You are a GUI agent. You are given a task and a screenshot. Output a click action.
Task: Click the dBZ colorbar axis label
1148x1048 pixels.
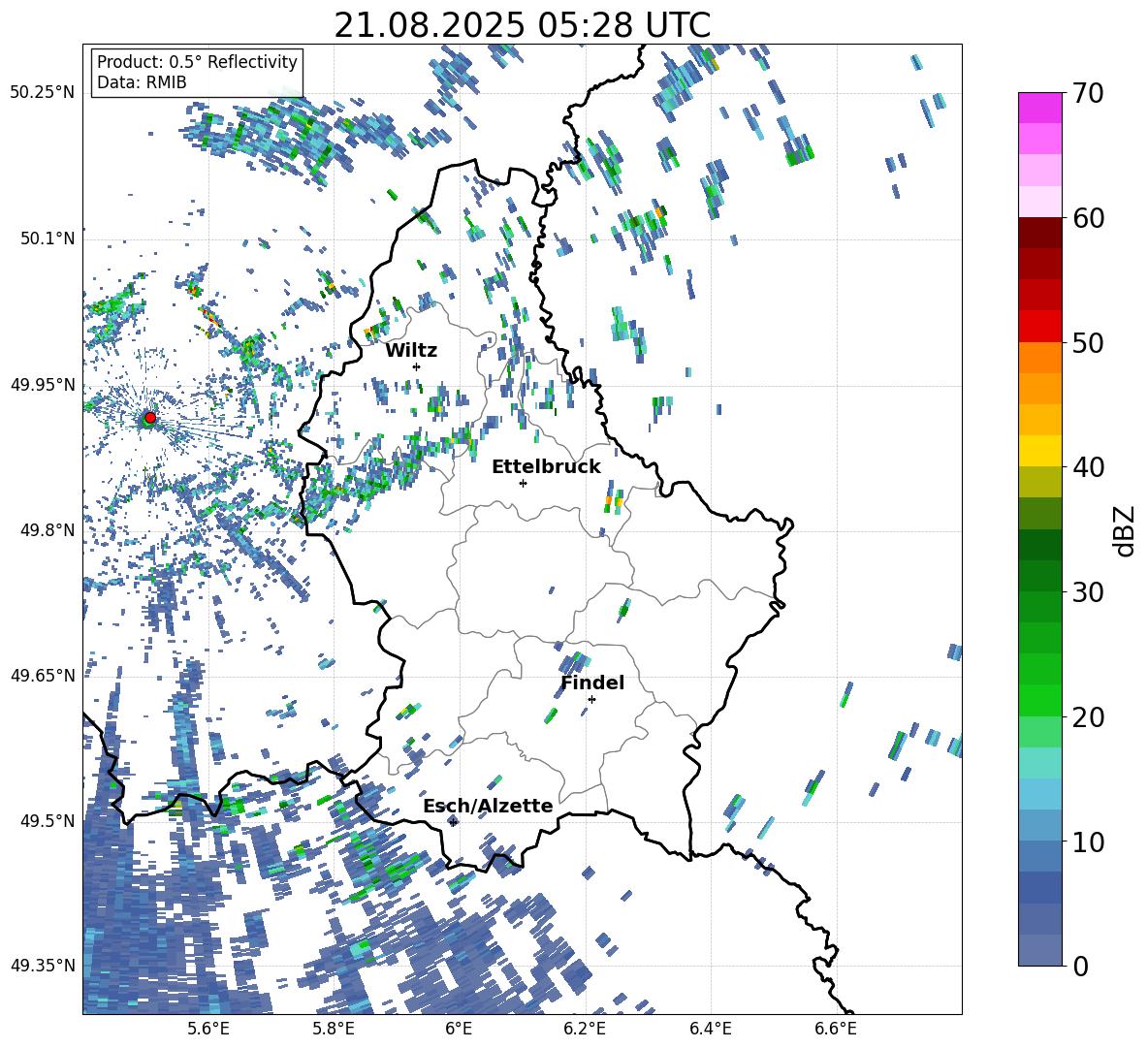[x=1126, y=530]
